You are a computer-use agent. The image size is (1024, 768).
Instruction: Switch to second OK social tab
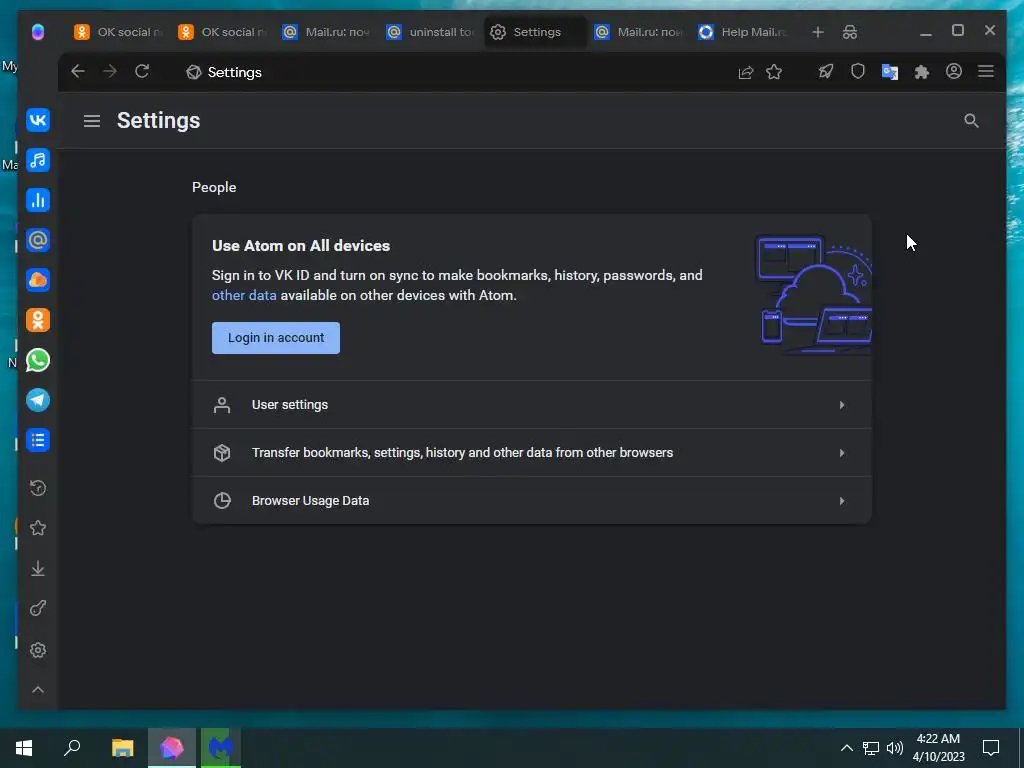tap(221, 32)
